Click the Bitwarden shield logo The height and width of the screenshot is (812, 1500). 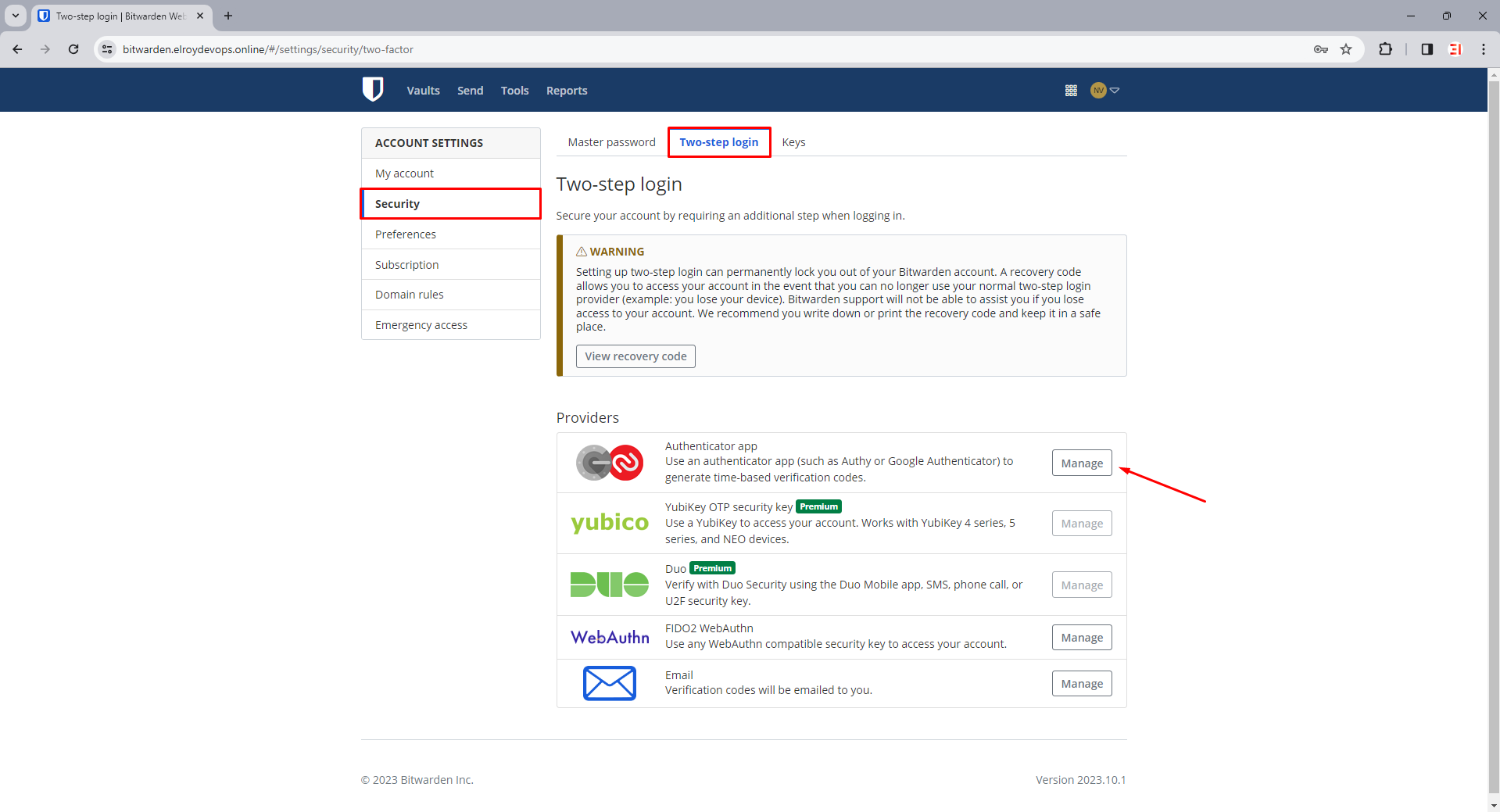pos(373,90)
